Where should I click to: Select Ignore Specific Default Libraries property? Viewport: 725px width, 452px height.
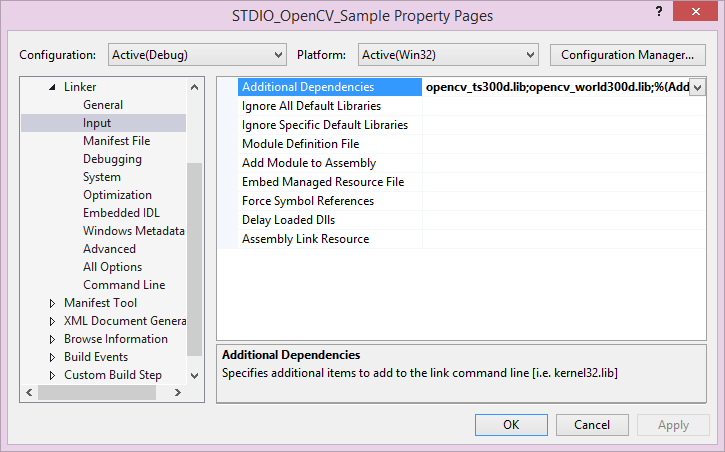(x=325, y=125)
